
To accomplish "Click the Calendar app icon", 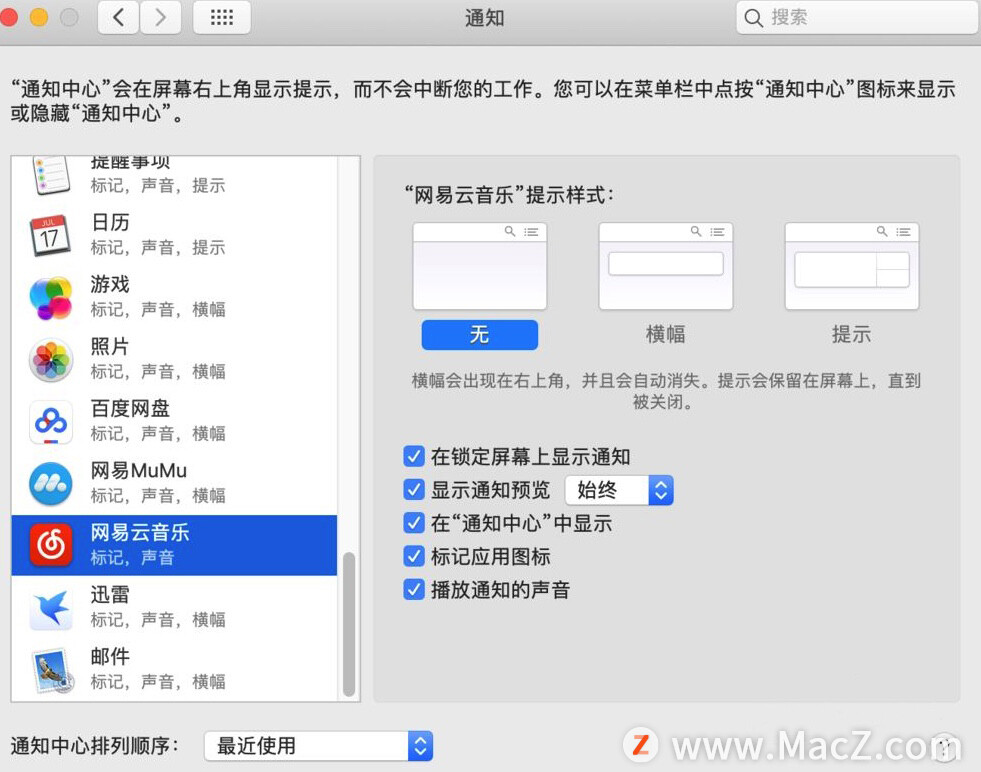I will 51,235.
